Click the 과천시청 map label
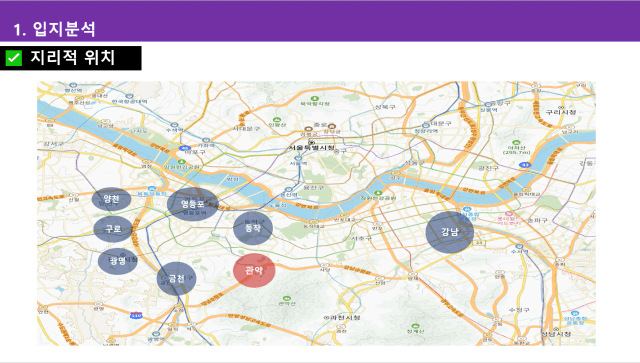This screenshot has width=640, height=363. pos(344,318)
